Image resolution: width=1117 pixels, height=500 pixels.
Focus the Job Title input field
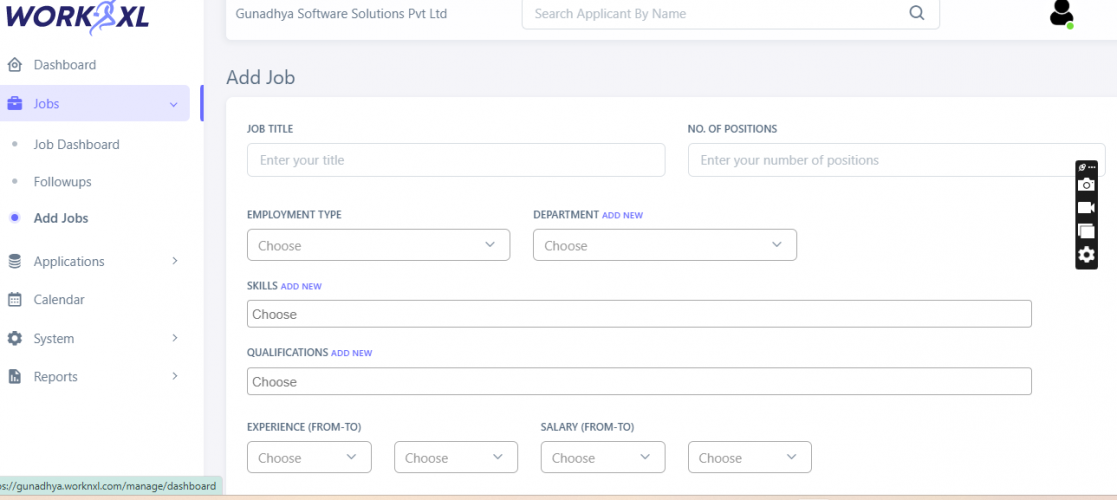click(456, 160)
